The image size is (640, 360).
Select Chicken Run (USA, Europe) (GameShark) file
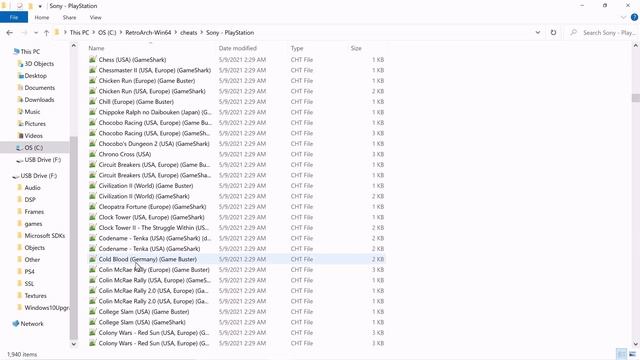pyautogui.click(x=152, y=91)
